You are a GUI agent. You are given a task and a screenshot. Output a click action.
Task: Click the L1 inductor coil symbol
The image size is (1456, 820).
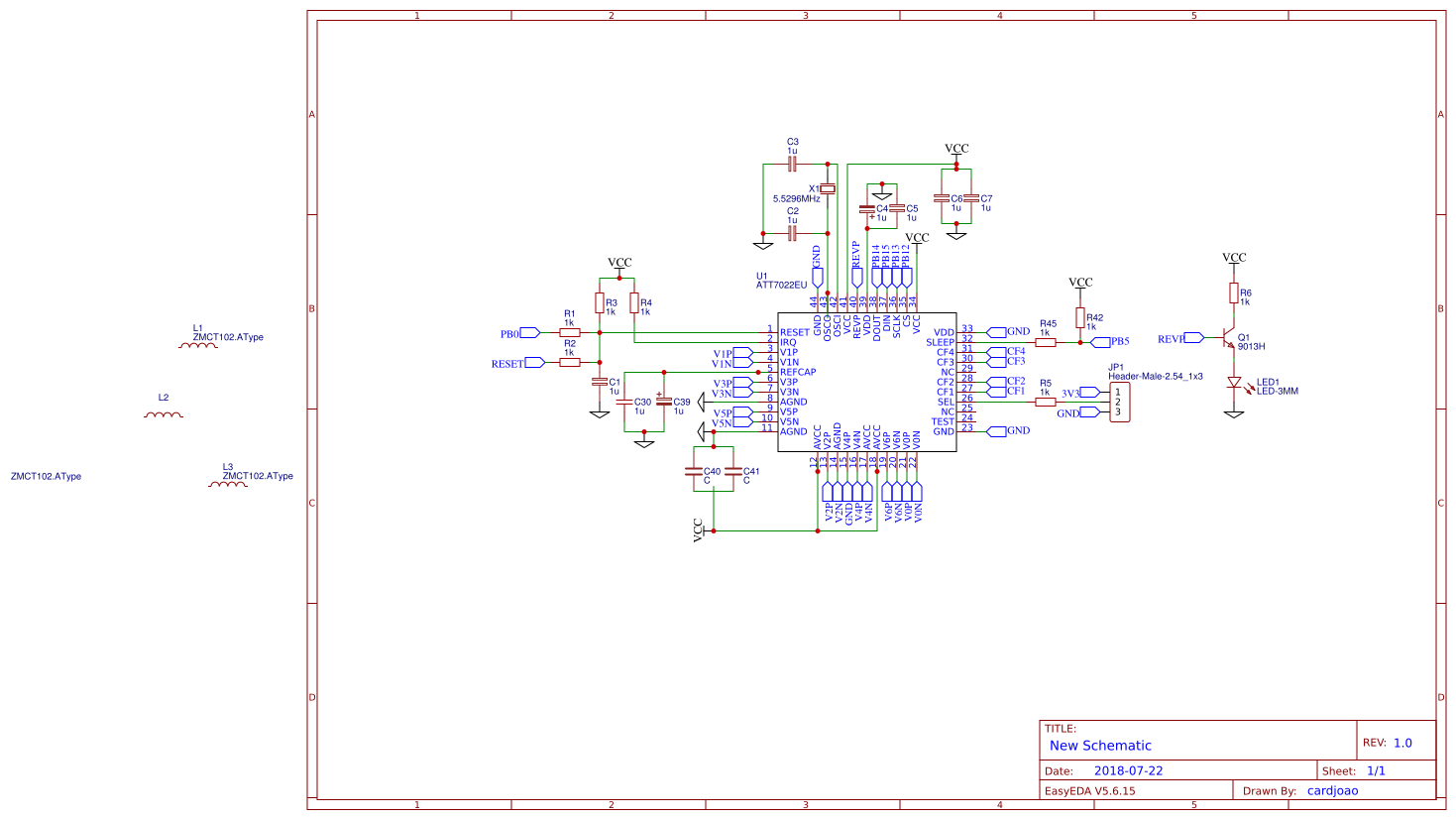click(198, 345)
